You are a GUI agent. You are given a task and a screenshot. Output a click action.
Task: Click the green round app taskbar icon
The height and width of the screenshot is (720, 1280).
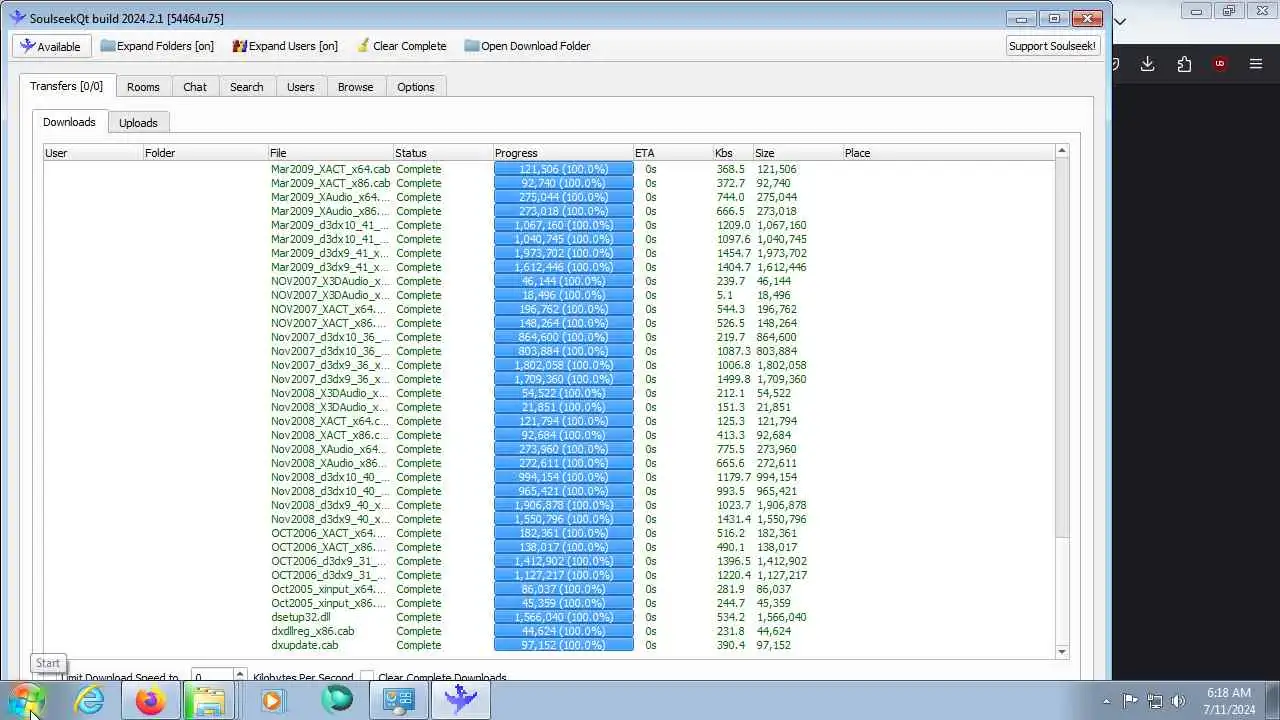coord(337,700)
